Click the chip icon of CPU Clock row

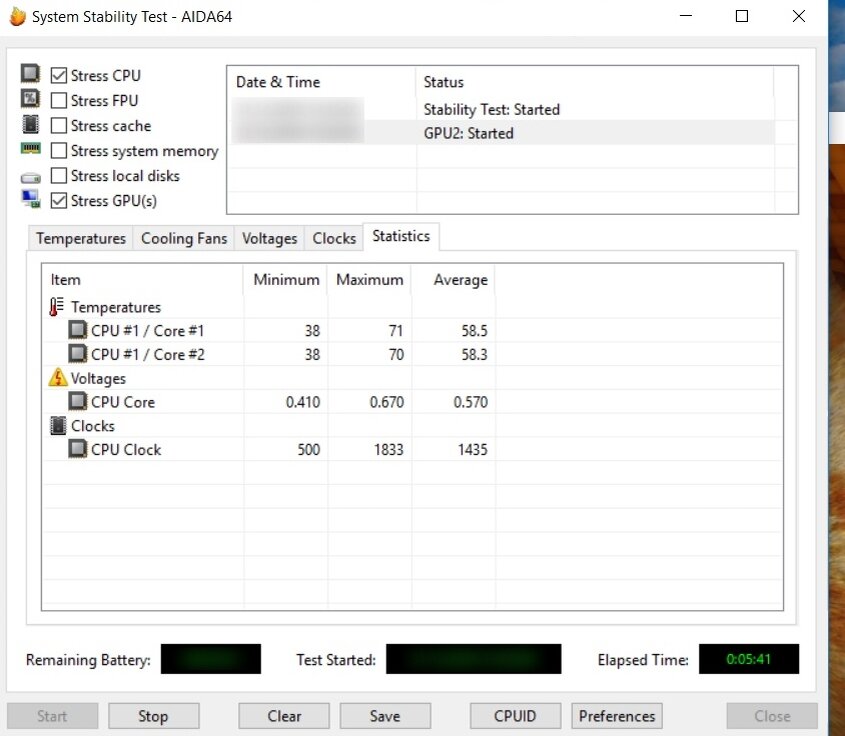tap(78, 448)
